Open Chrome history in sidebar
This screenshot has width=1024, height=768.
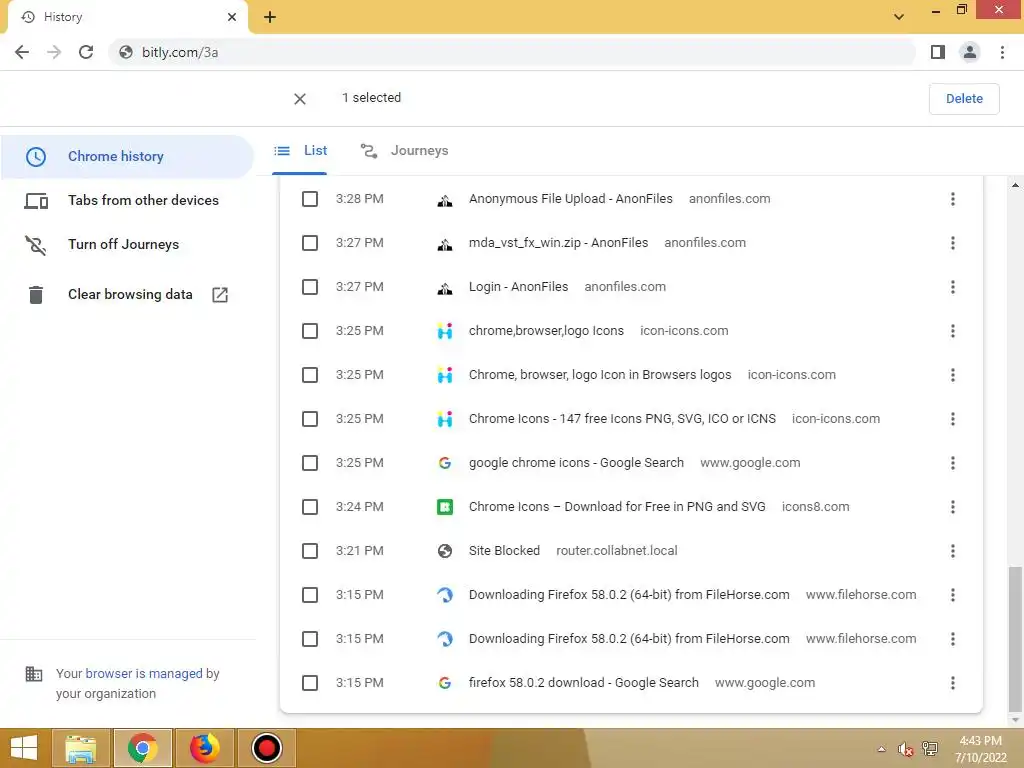127,157
